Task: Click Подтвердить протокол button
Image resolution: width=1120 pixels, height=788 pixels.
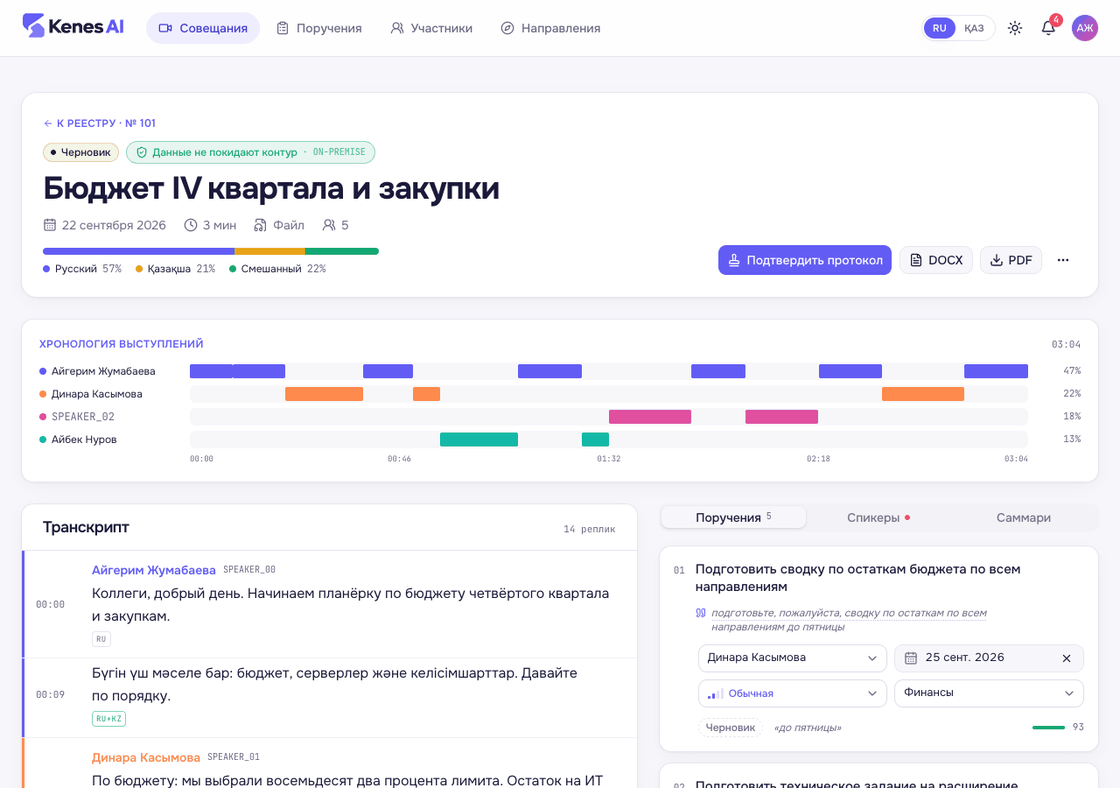Action: tap(804, 260)
